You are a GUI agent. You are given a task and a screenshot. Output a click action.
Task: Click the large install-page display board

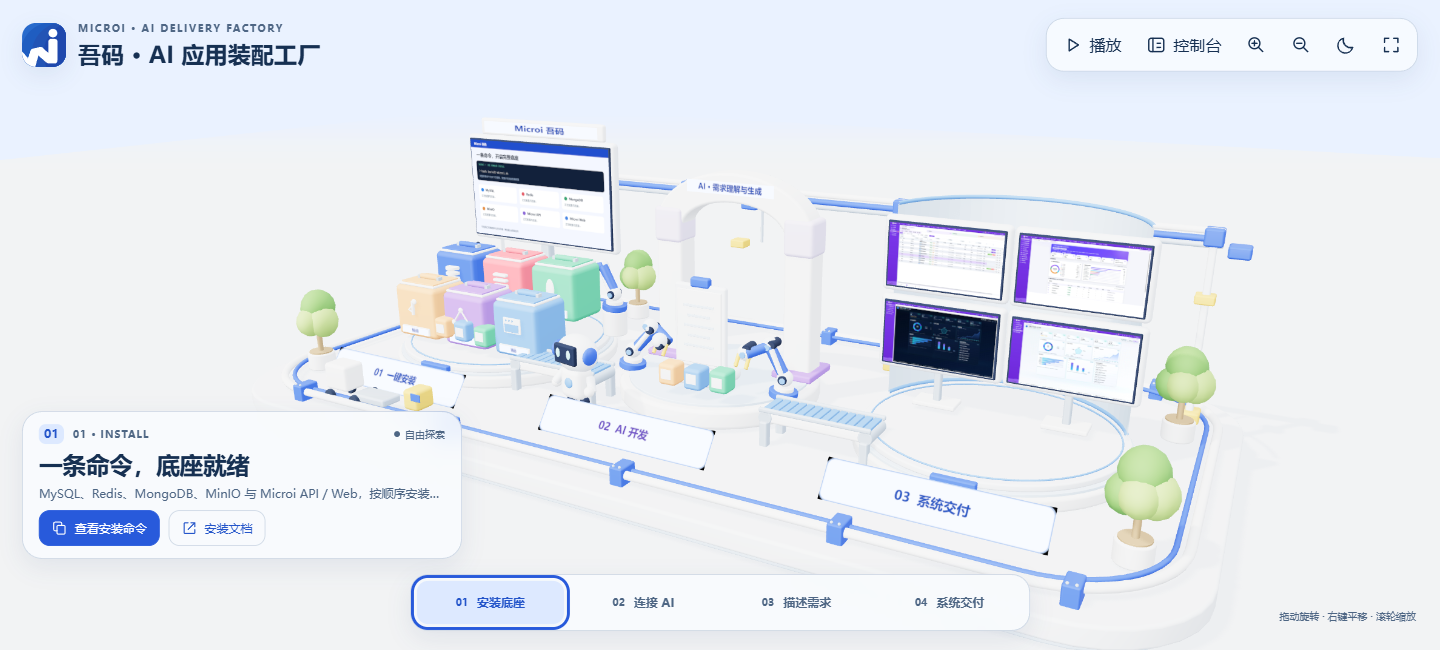pos(541,194)
